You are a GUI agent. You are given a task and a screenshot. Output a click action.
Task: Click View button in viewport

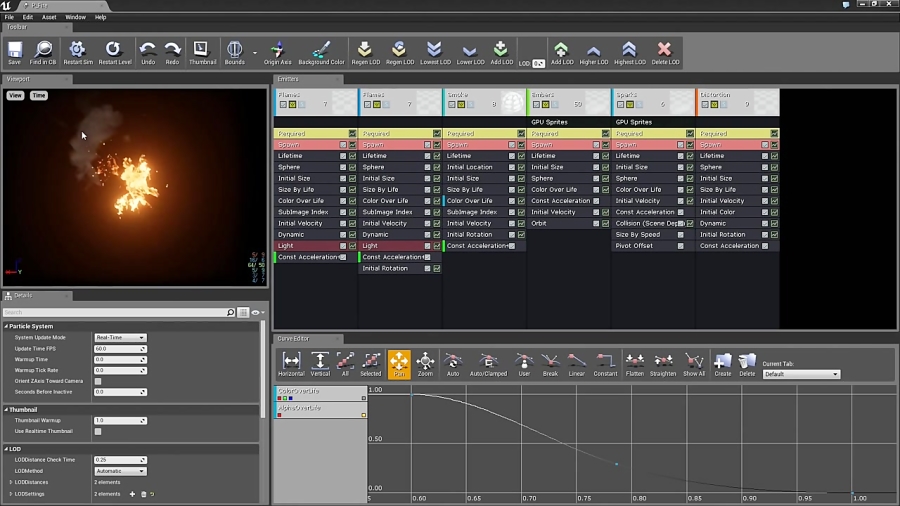tap(15, 95)
